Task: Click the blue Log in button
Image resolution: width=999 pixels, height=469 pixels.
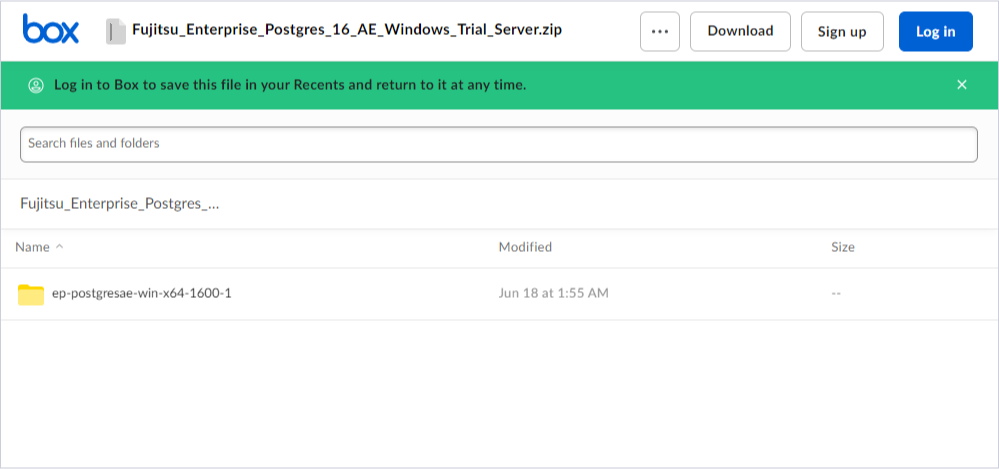Action: click(x=936, y=31)
